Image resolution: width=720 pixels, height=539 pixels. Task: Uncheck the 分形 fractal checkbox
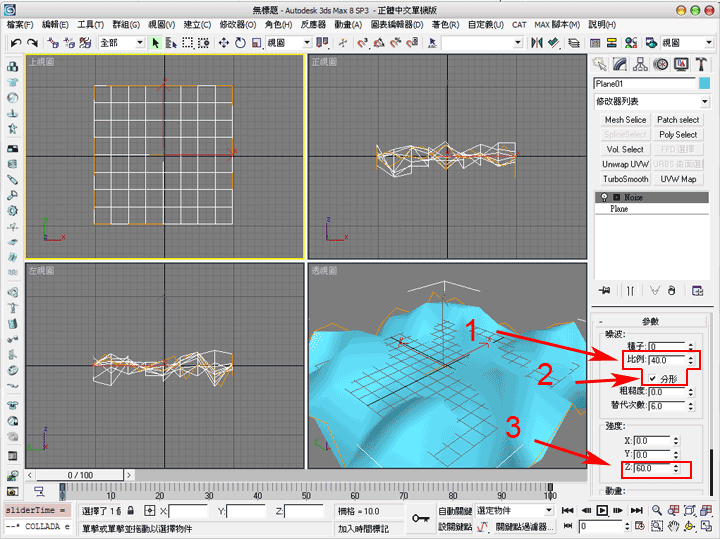(x=652, y=378)
